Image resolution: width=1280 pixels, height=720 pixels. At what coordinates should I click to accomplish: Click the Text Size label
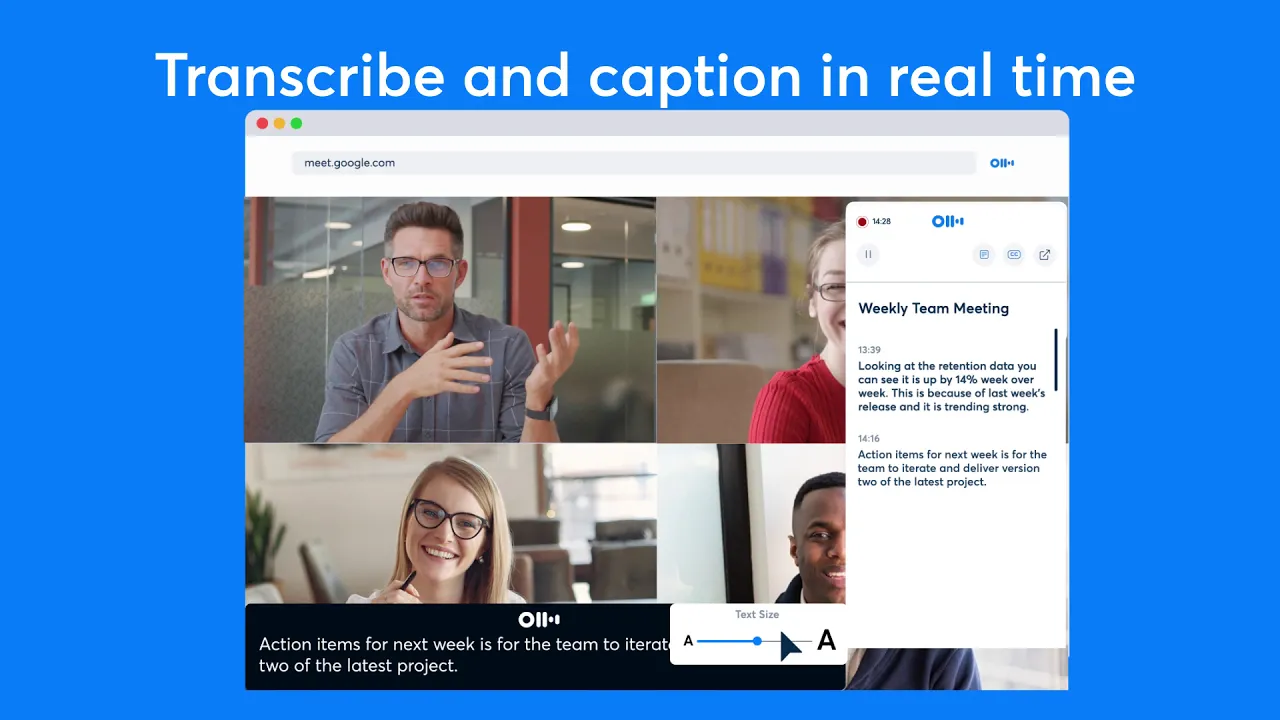pyautogui.click(x=757, y=614)
